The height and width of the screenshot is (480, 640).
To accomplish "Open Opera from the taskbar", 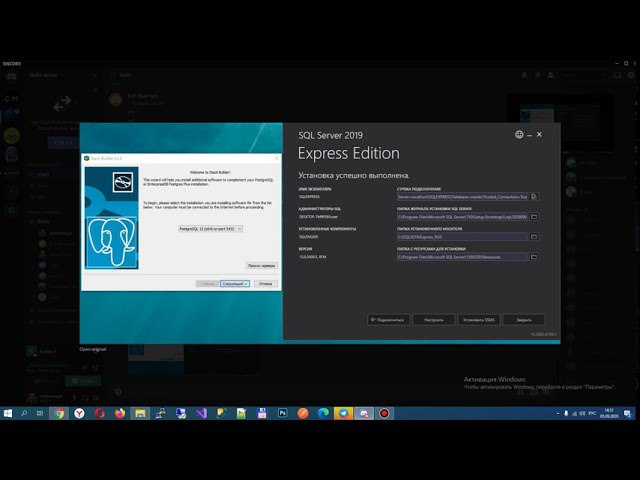I will pyautogui.click(x=99, y=413).
